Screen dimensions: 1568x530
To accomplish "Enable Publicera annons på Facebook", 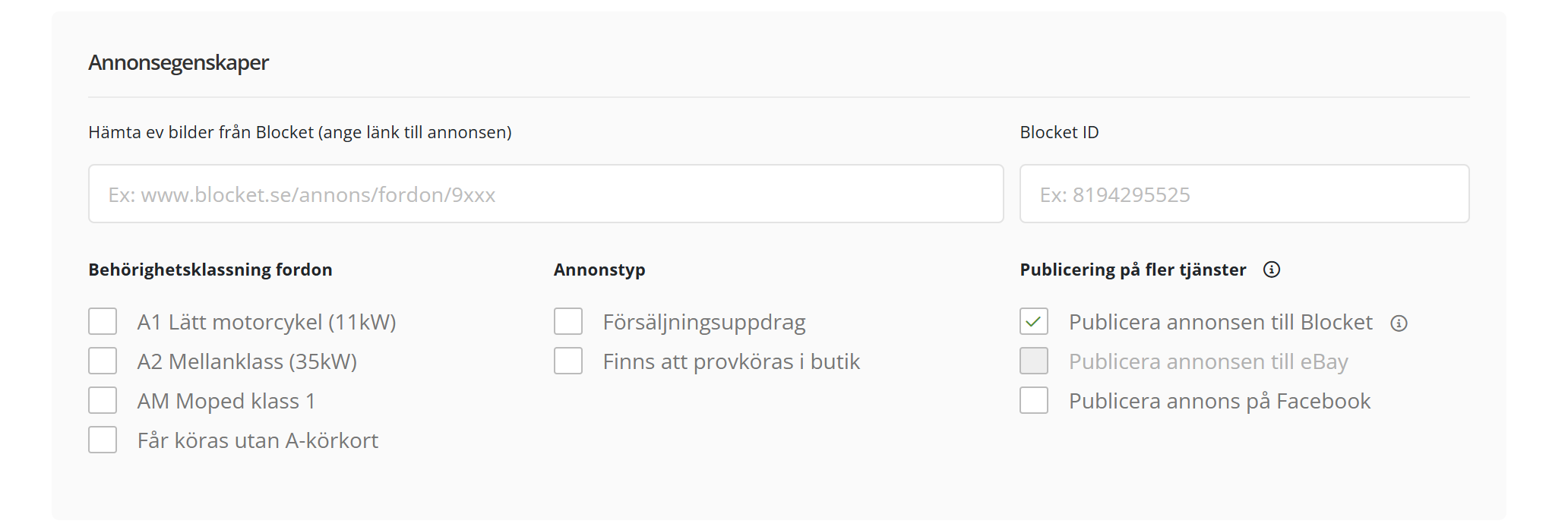I will point(1034,401).
